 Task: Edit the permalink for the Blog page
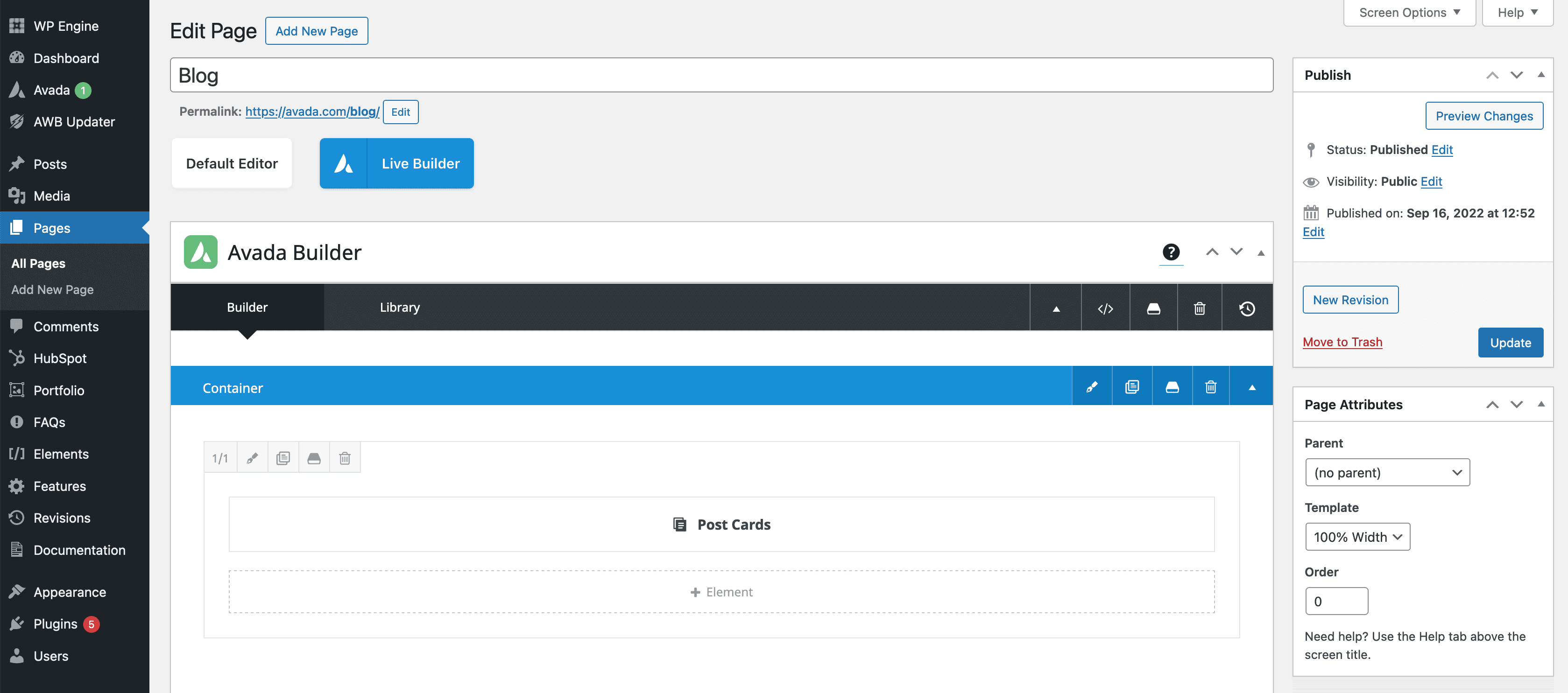[x=400, y=111]
